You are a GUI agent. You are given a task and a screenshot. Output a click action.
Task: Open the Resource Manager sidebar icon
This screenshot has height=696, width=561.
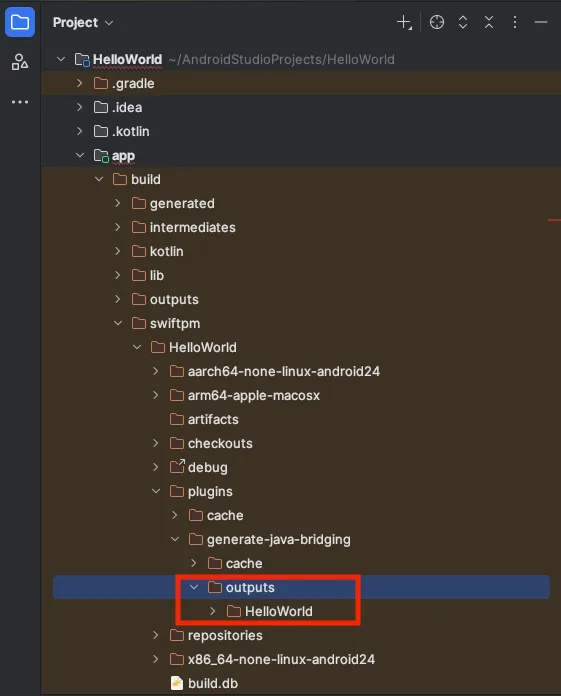(x=20, y=62)
